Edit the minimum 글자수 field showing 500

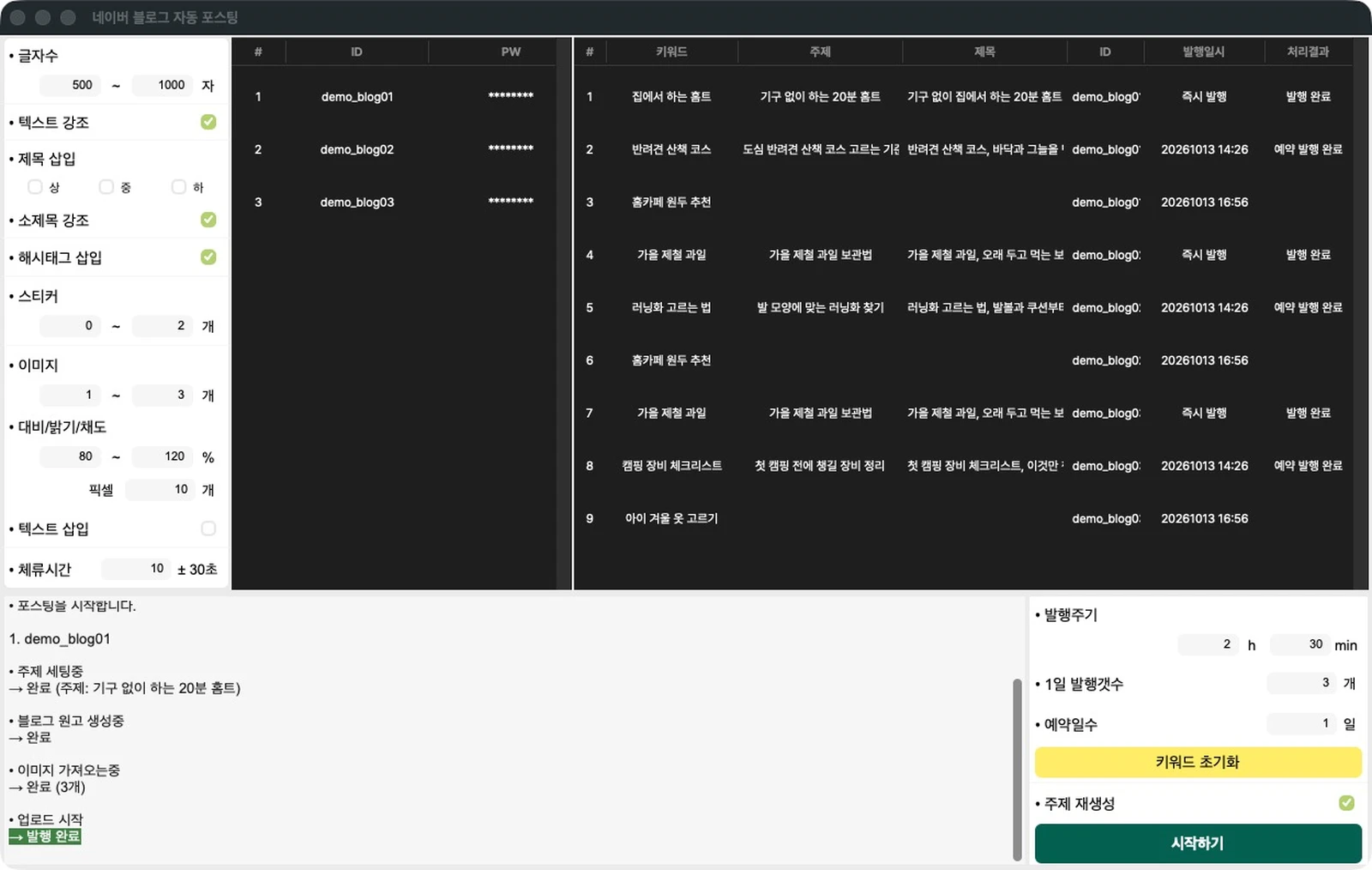coord(69,85)
